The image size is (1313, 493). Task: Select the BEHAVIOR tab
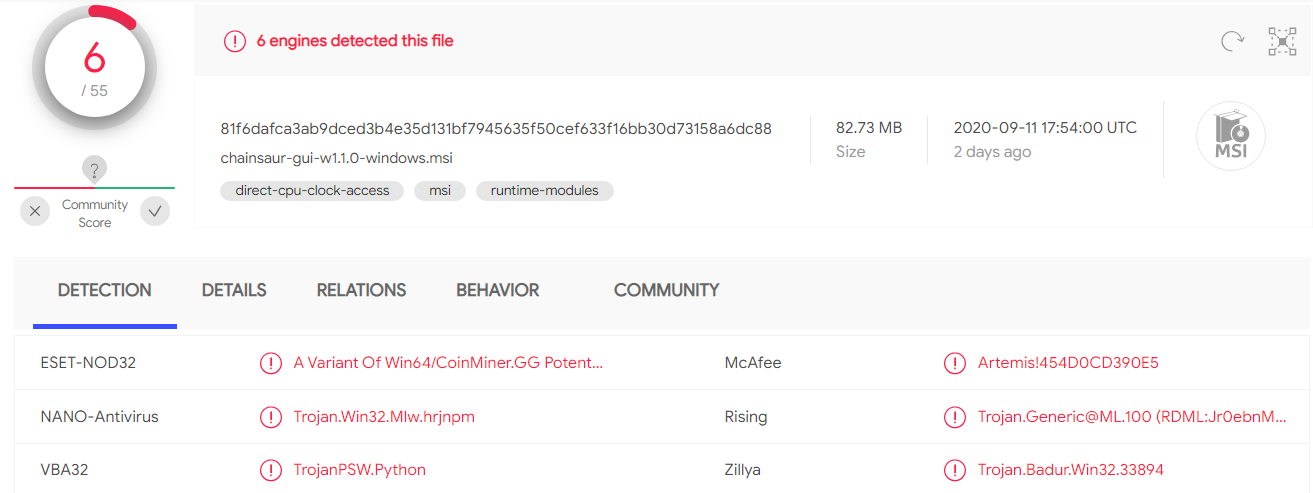pyautogui.click(x=497, y=290)
